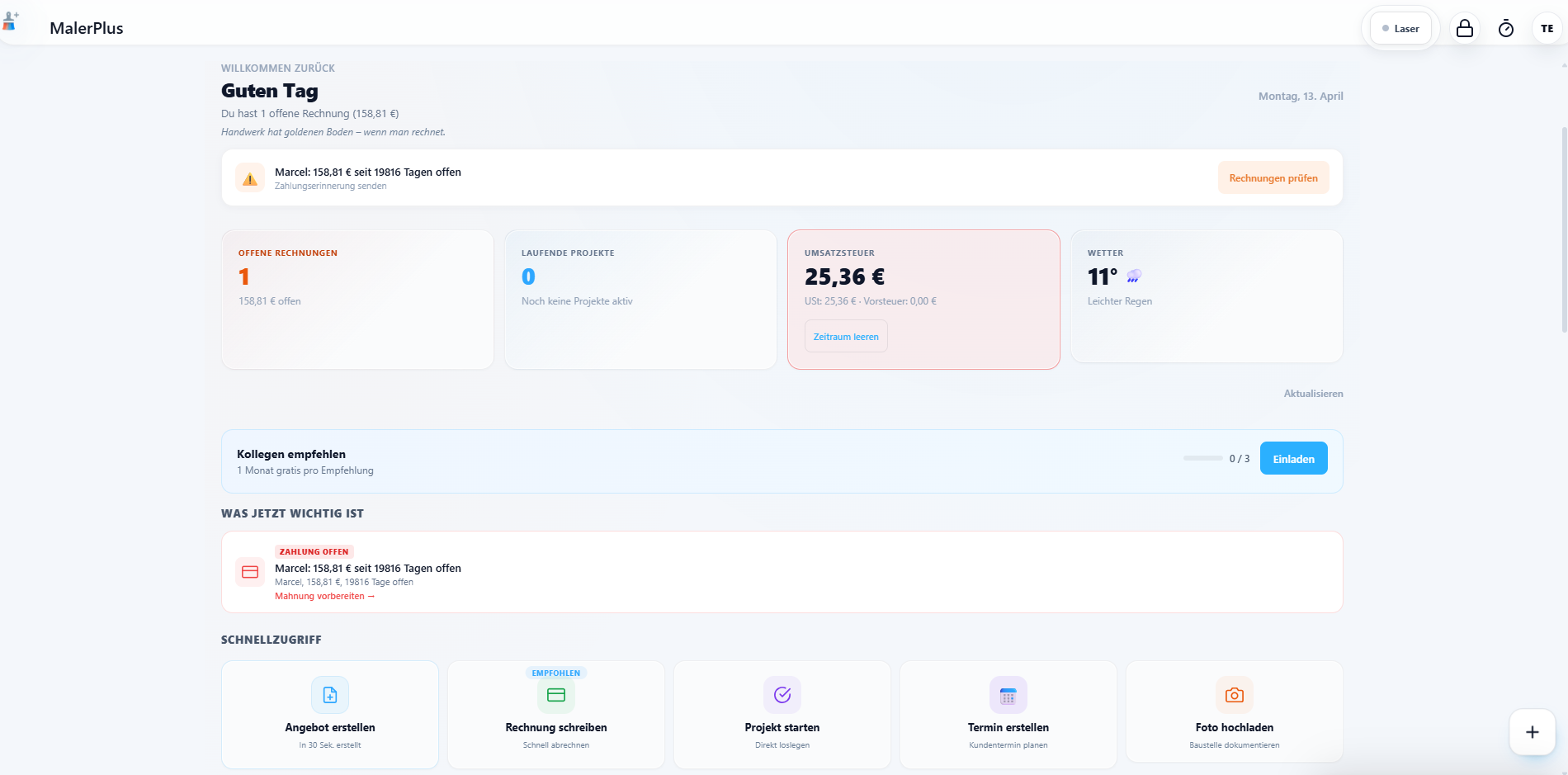This screenshot has width=1568, height=775.
Task: Click the Angebot erstellen document icon
Action: [x=330, y=695]
